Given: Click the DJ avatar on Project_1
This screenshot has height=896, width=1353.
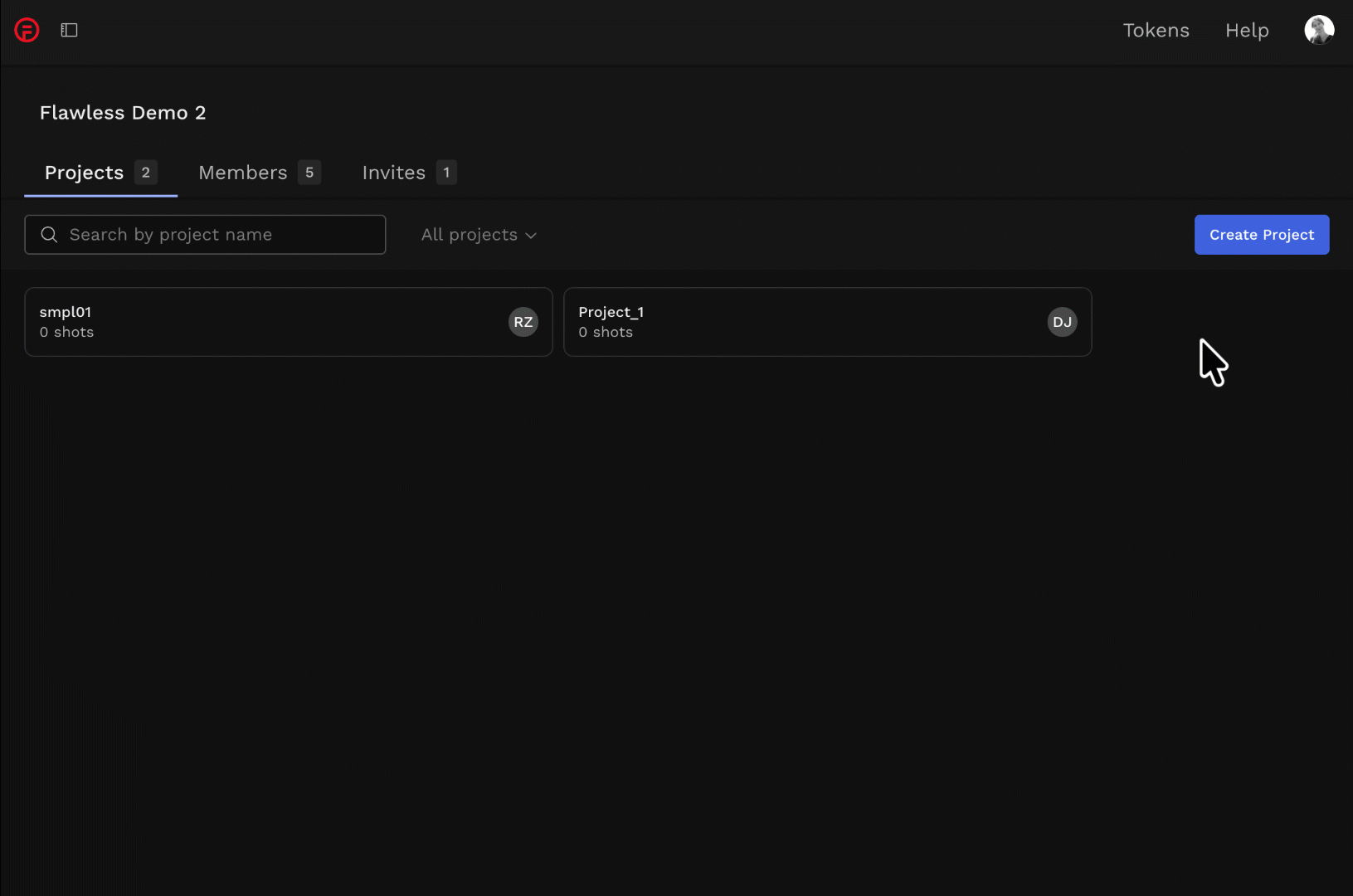Looking at the screenshot, I should click(x=1063, y=322).
